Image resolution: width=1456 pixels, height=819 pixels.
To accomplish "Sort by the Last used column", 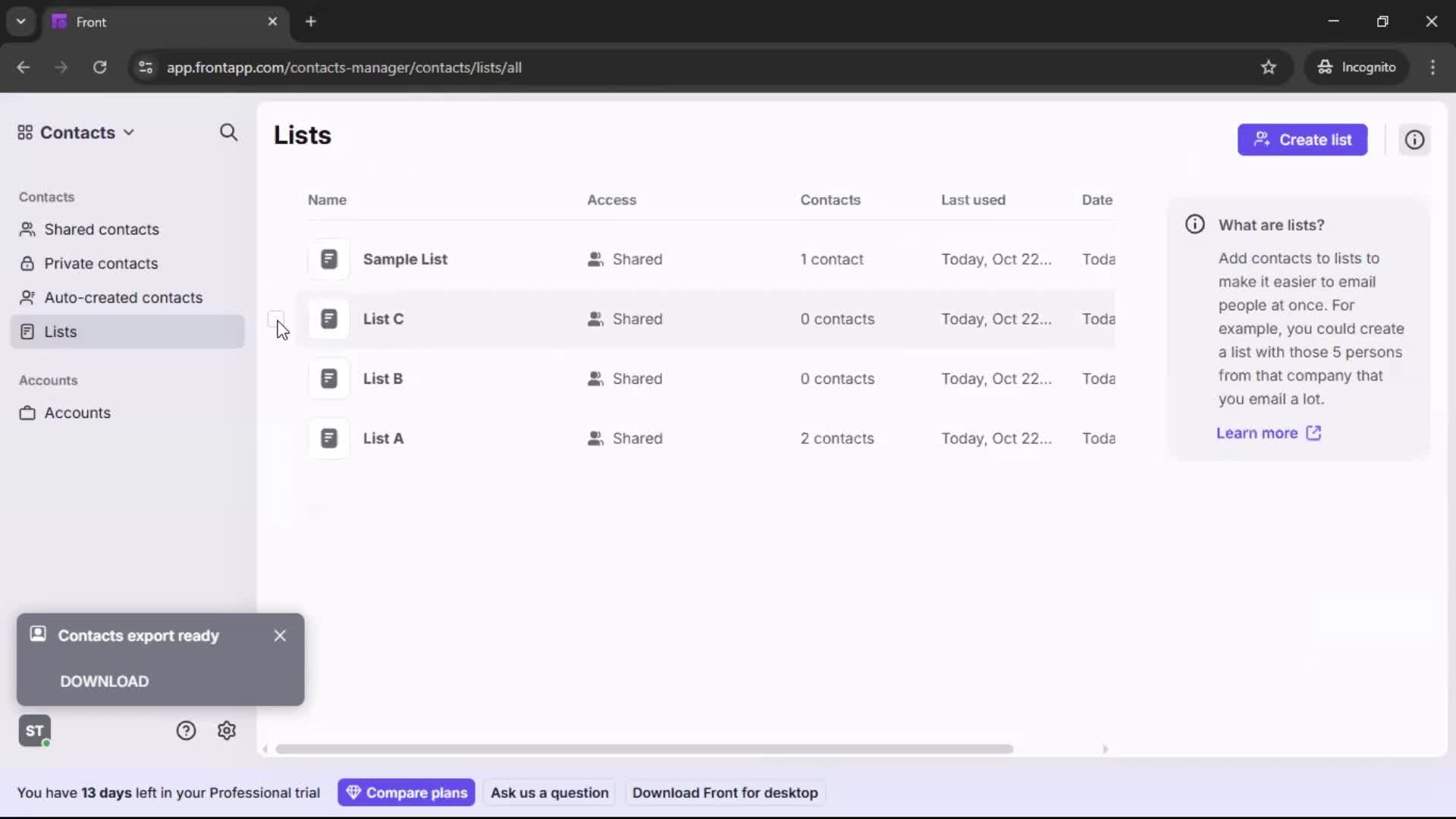I will tap(974, 199).
